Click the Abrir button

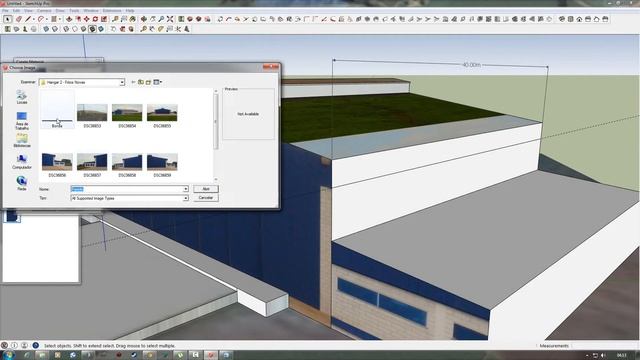pyautogui.click(x=206, y=189)
